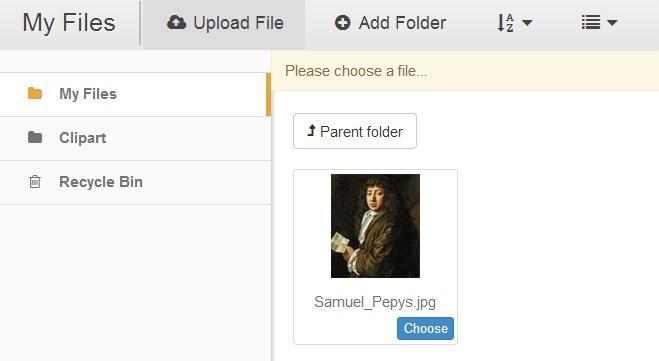Click the cloud upload icon
This screenshot has height=361, width=659.
coord(176,23)
